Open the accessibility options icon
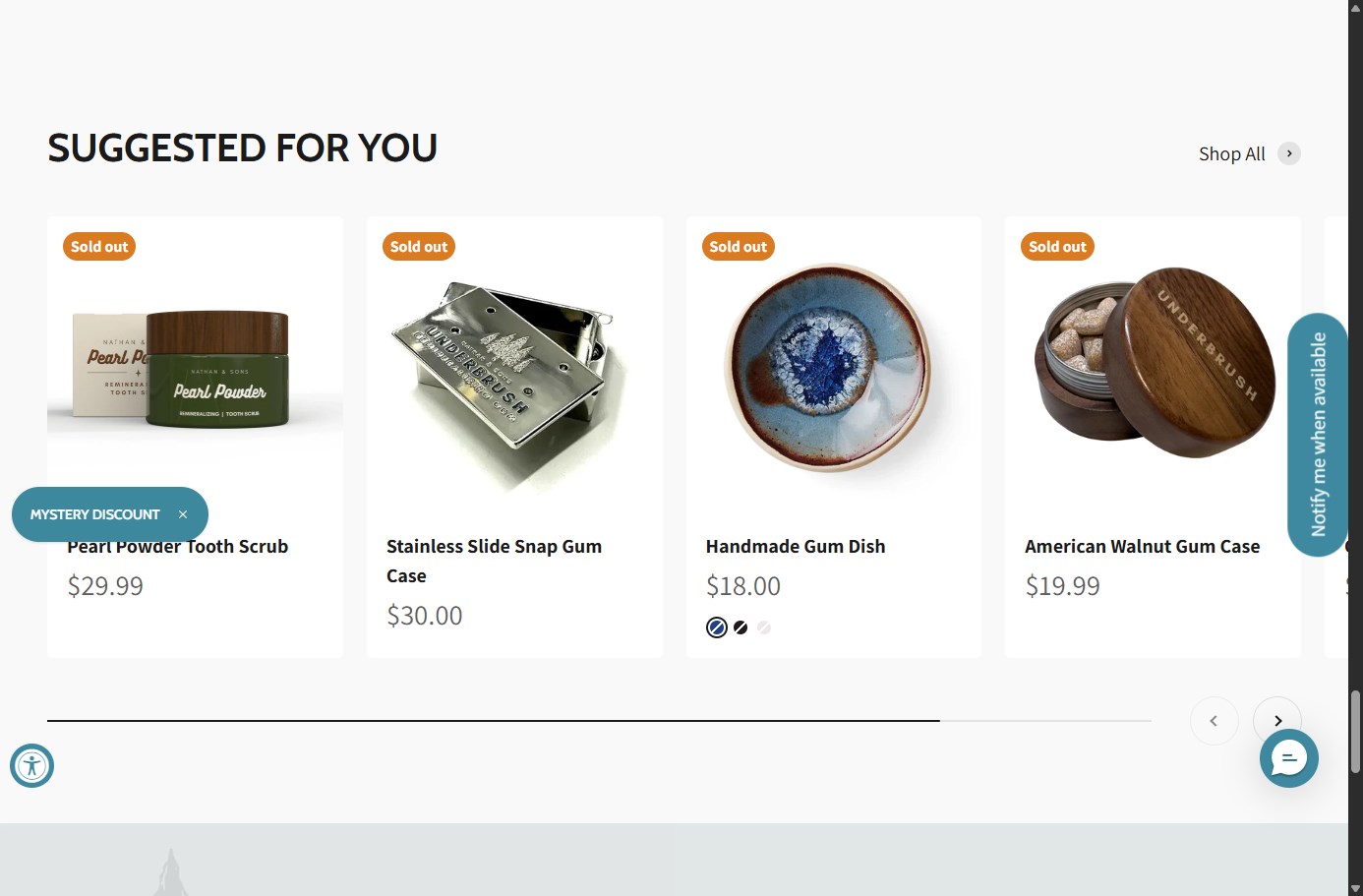Viewport: 1363px width, 896px height. tap(31, 766)
